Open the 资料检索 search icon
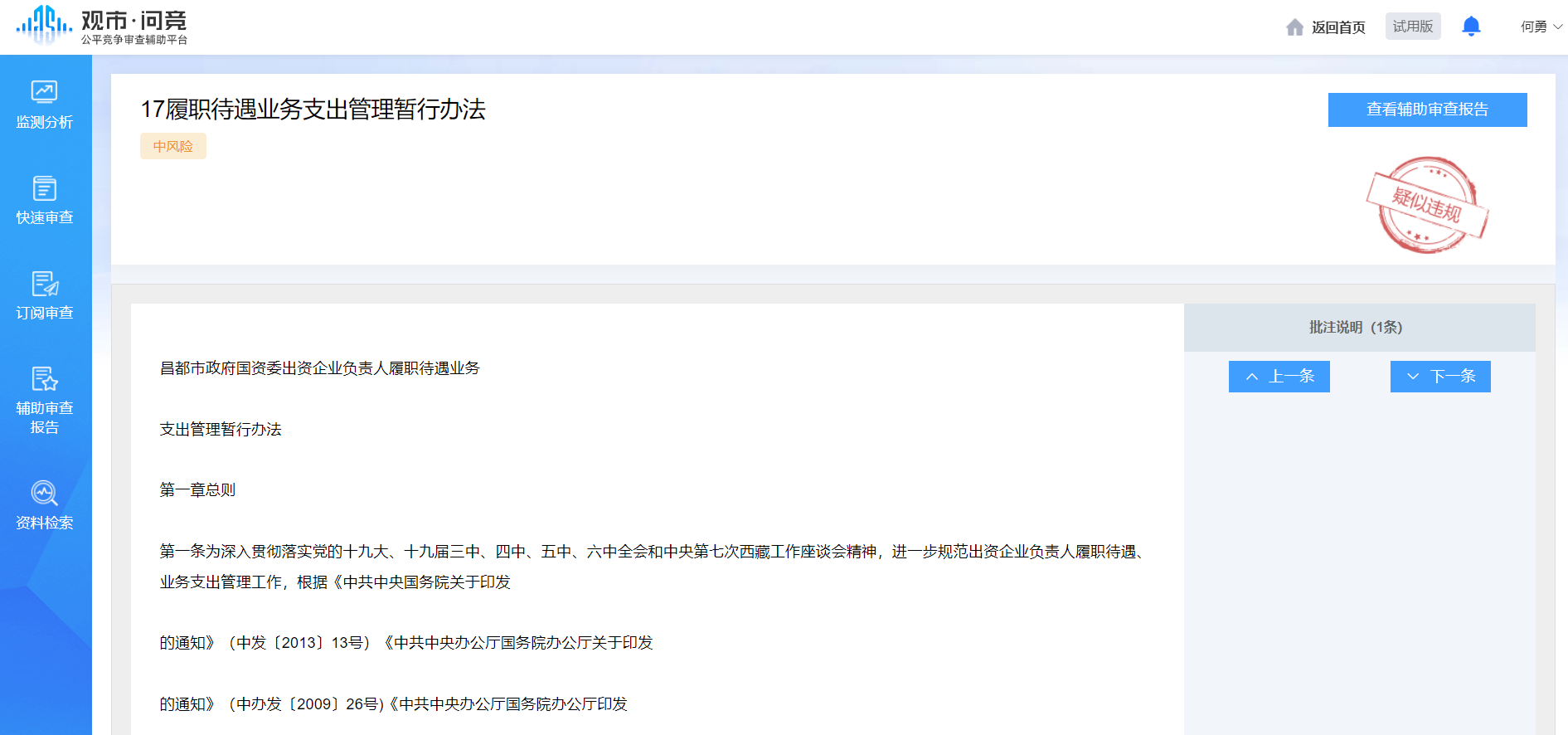This screenshot has height=735, width=1568. click(44, 494)
